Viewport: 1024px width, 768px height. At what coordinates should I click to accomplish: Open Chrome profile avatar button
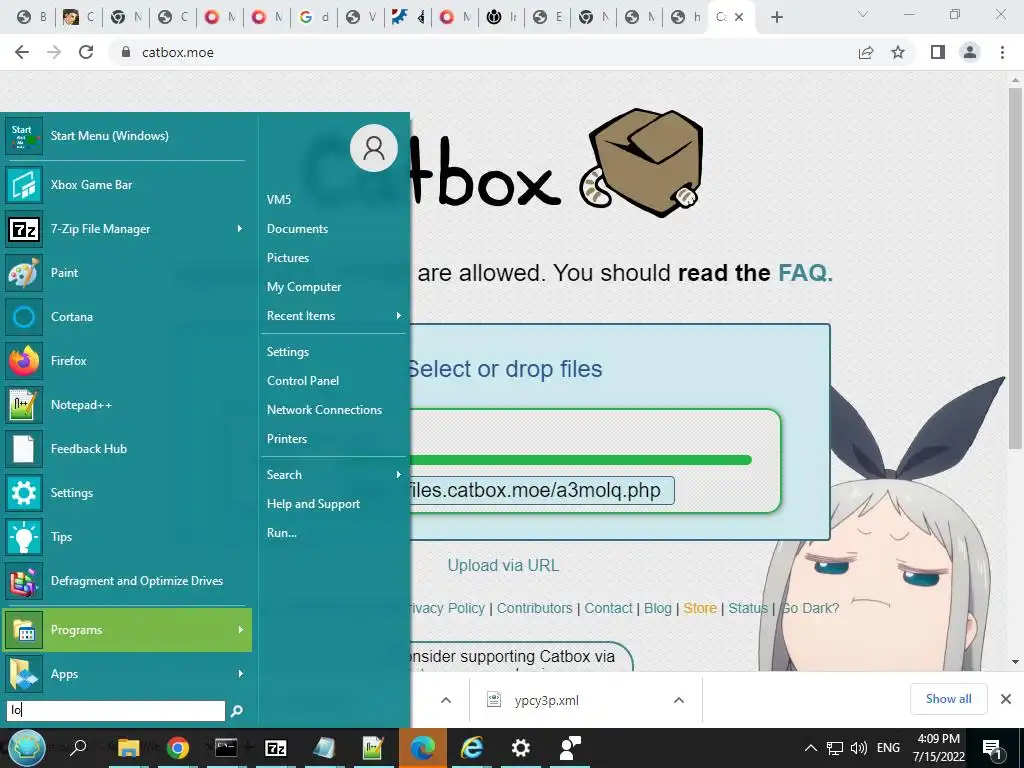click(970, 52)
